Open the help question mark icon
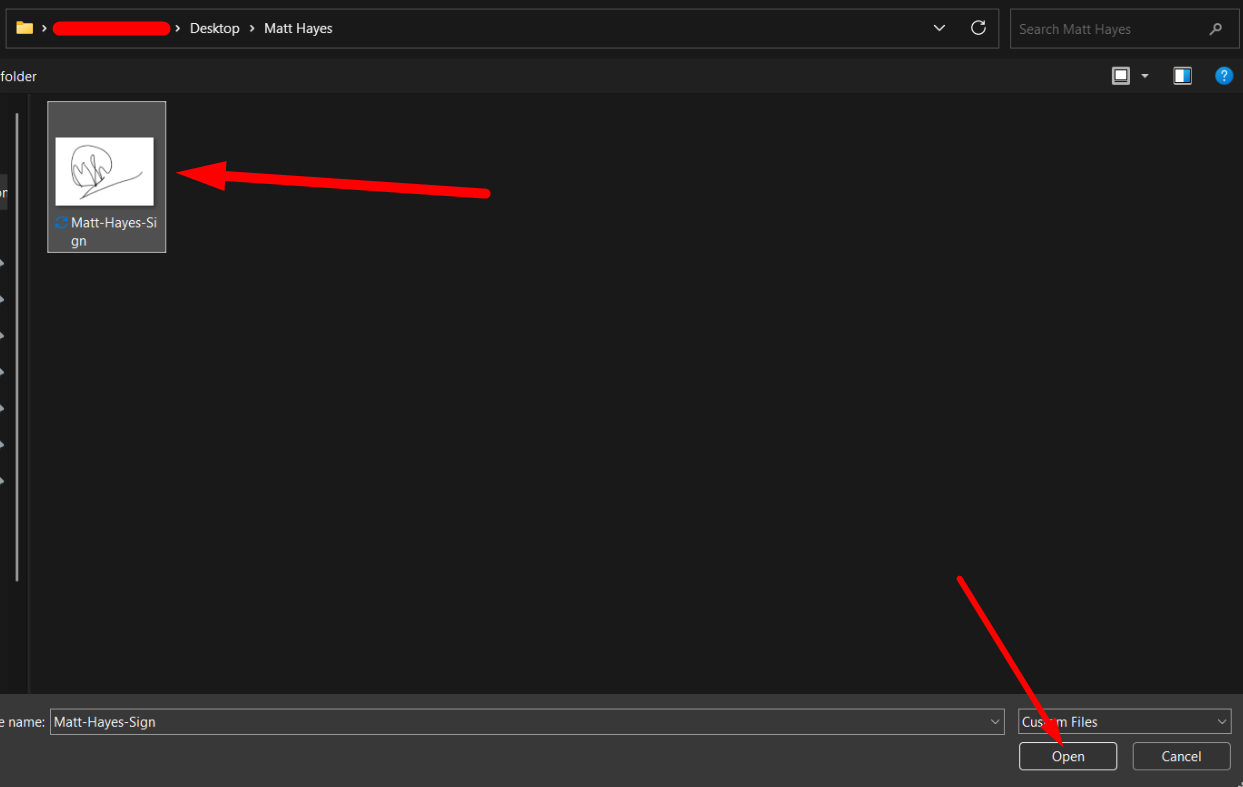 (1223, 76)
